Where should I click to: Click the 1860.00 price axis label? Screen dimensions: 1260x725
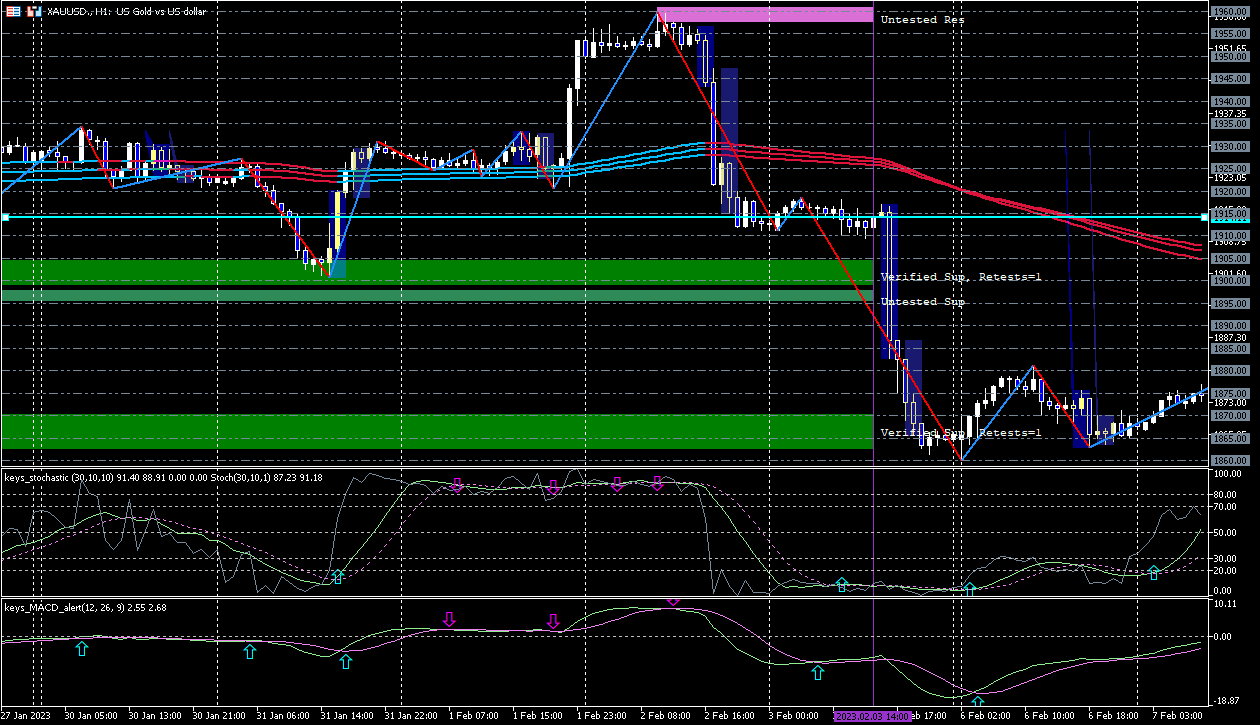1228,460
